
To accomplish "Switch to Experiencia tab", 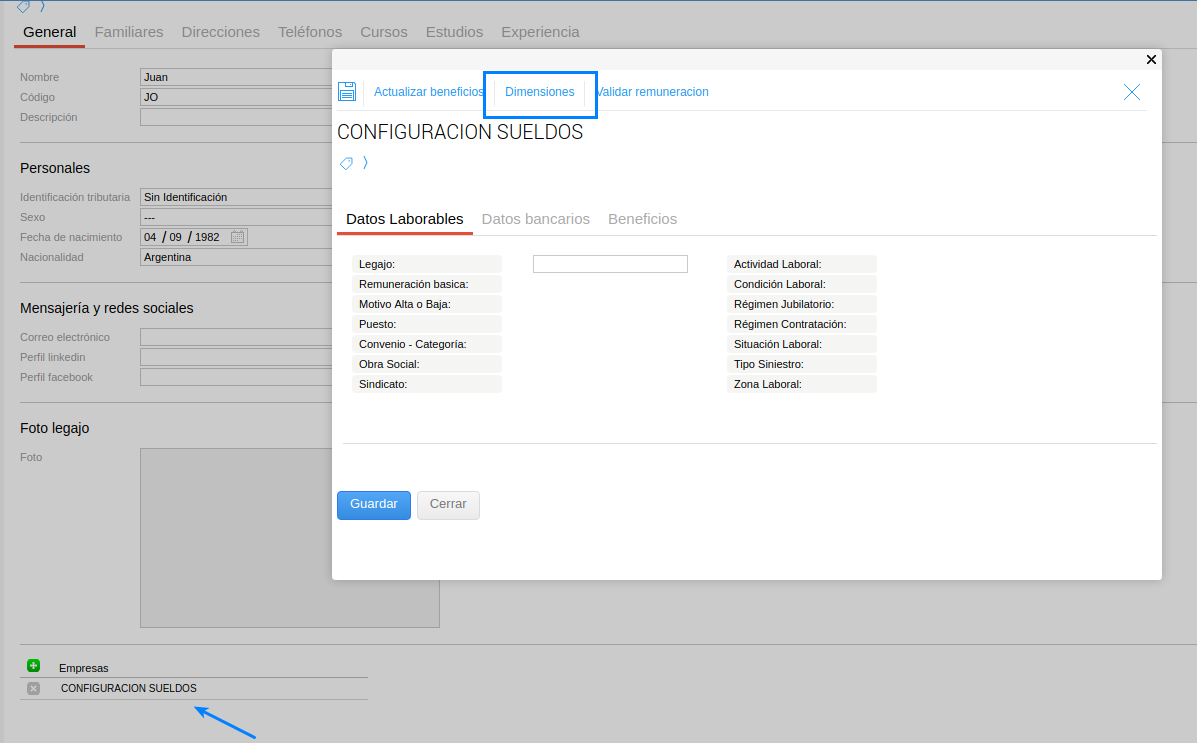I will pyautogui.click(x=540, y=32).
